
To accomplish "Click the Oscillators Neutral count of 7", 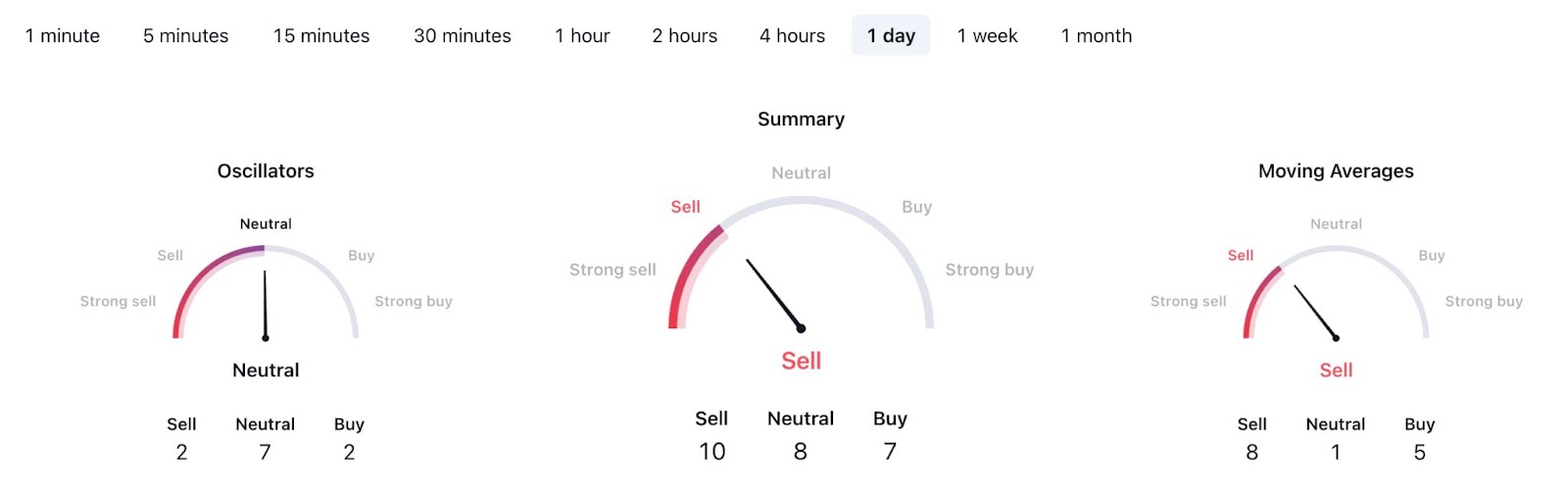I will click(x=265, y=452).
